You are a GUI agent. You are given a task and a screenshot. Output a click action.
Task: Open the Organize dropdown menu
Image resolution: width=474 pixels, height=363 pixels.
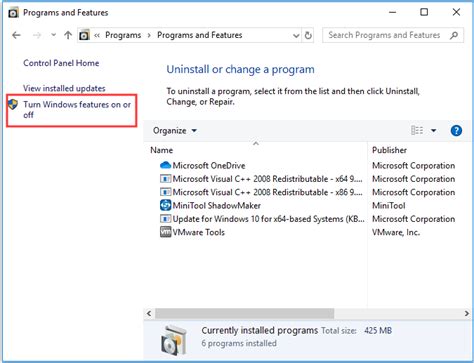point(175,131)
